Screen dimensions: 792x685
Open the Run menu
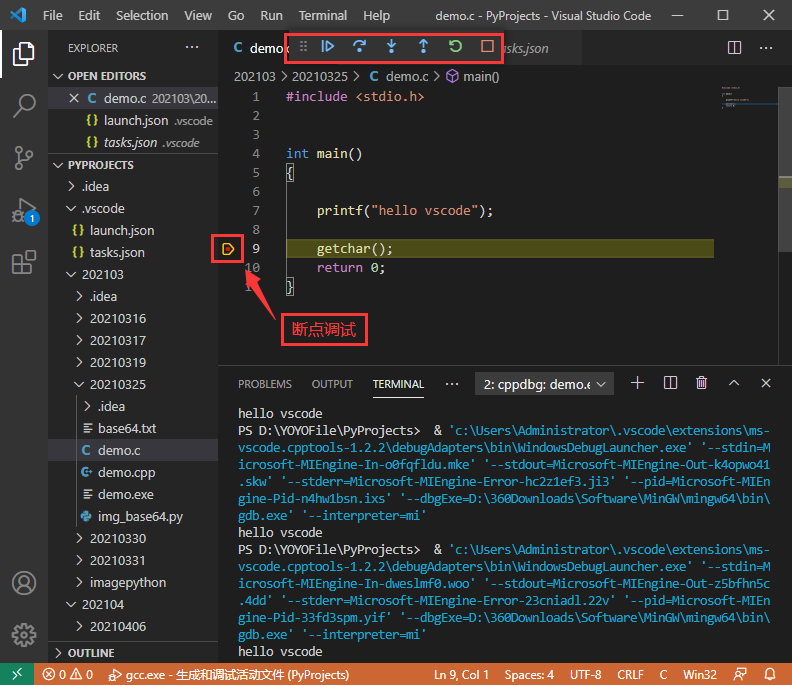(x=271, y=16)
